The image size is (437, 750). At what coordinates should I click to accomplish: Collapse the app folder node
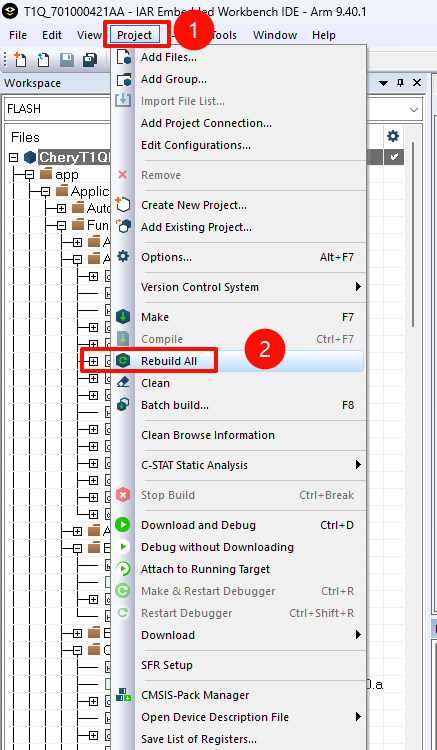point(30,175)
